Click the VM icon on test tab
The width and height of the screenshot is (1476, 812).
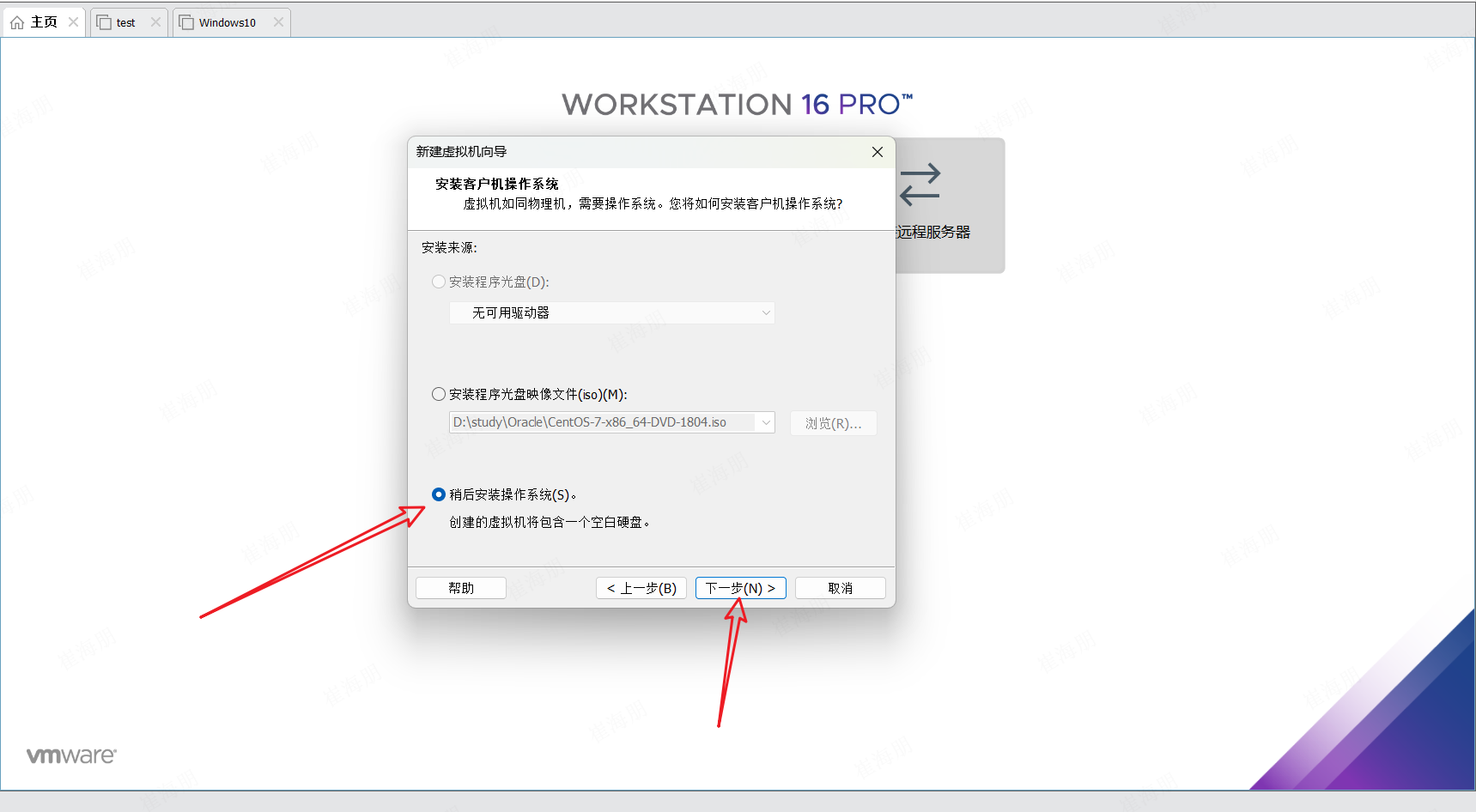(x=104, y=22)
